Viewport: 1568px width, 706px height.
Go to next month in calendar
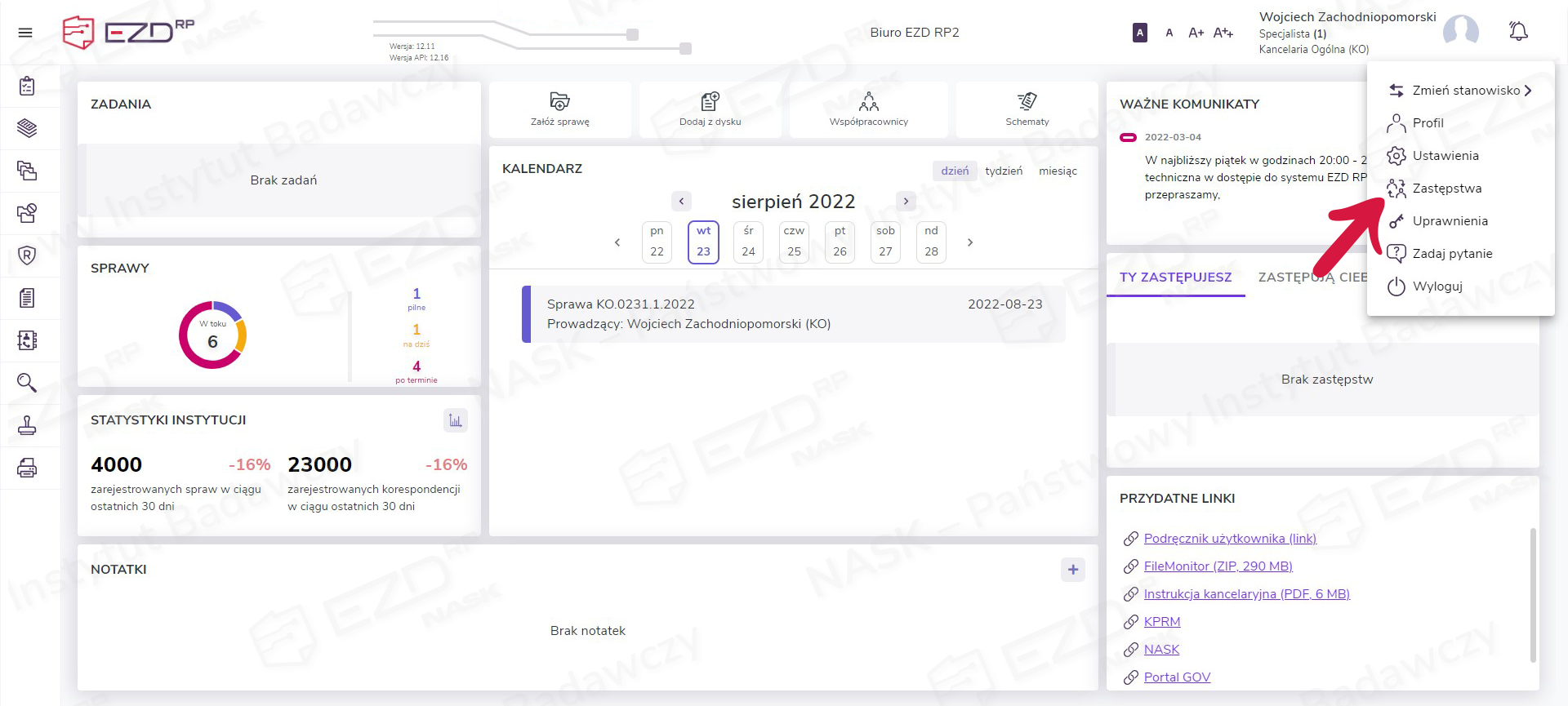pyautogui.click(x=906, y=202)
